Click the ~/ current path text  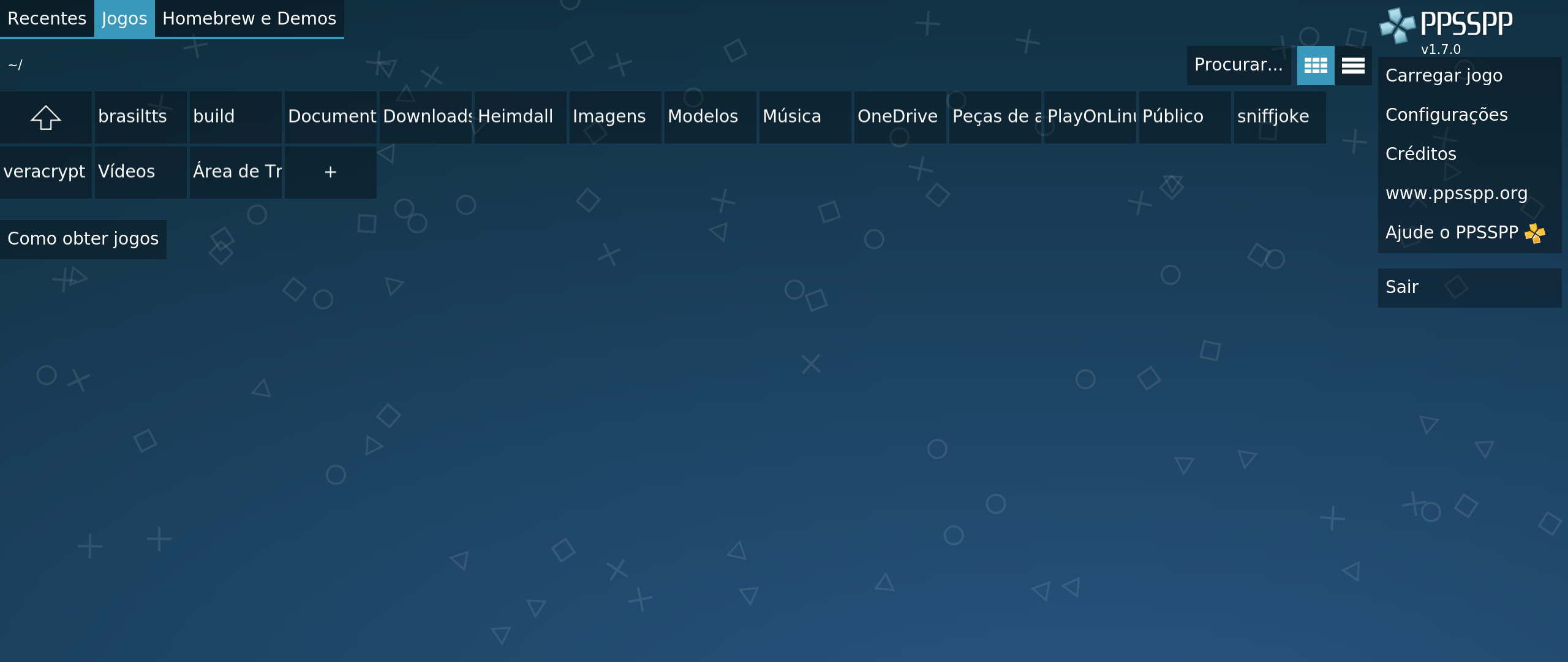click(x=15, y=65)
